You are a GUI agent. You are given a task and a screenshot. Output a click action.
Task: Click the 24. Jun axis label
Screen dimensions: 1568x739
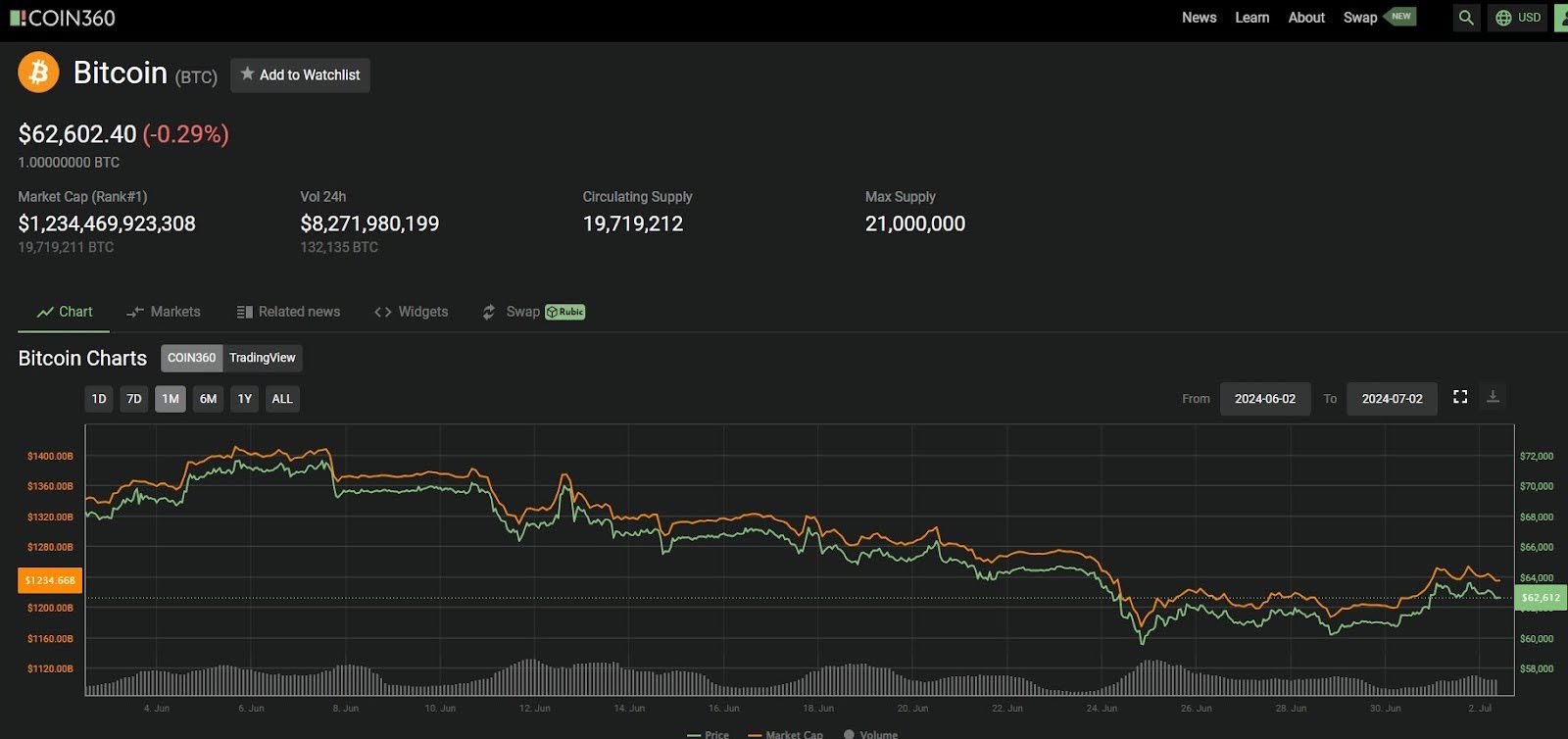[1102, 708]
